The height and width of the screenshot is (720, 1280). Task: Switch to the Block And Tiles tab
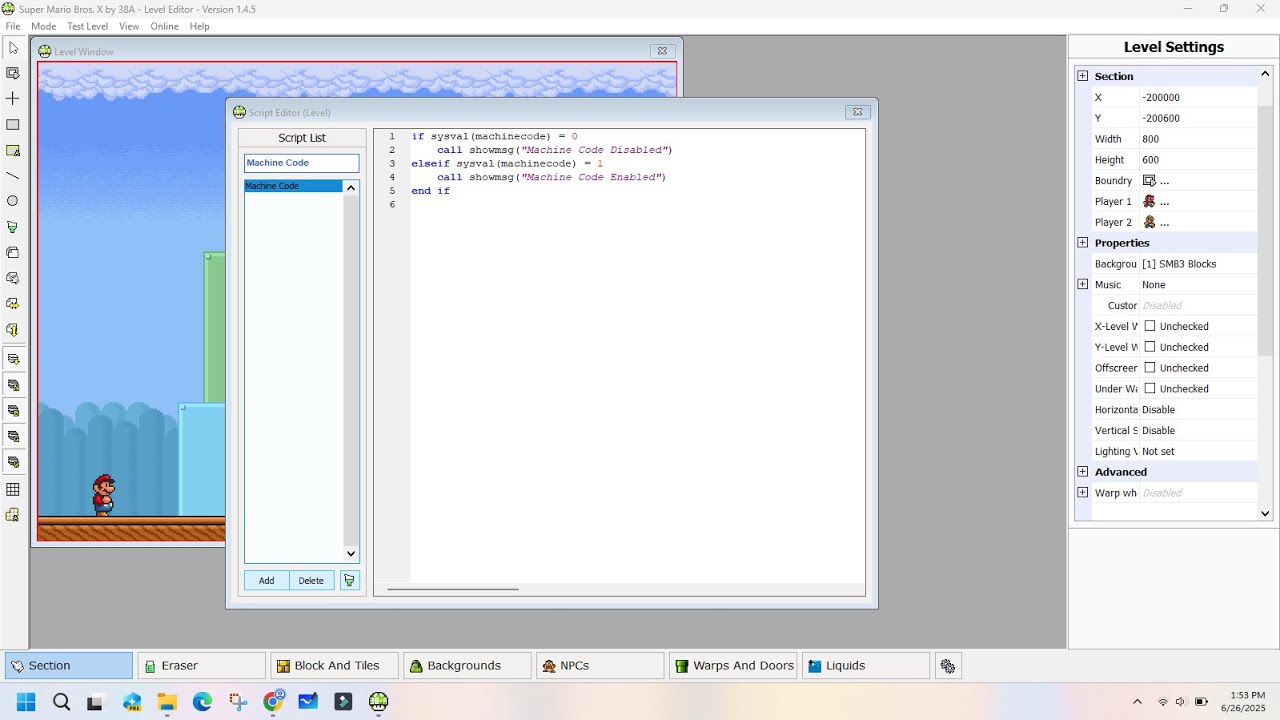pos(334,666)
